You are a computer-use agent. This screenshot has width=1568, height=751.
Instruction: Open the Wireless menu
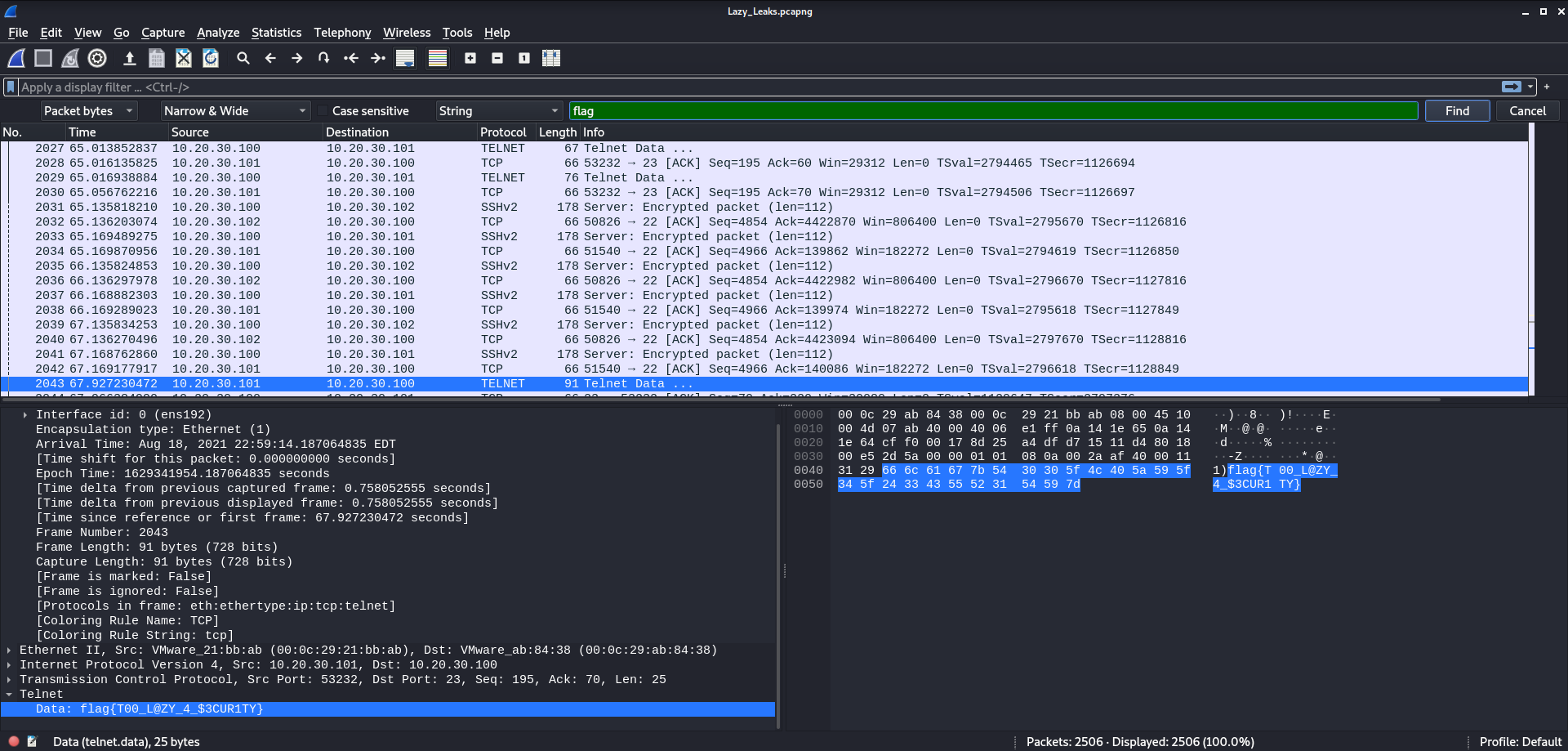407,33
